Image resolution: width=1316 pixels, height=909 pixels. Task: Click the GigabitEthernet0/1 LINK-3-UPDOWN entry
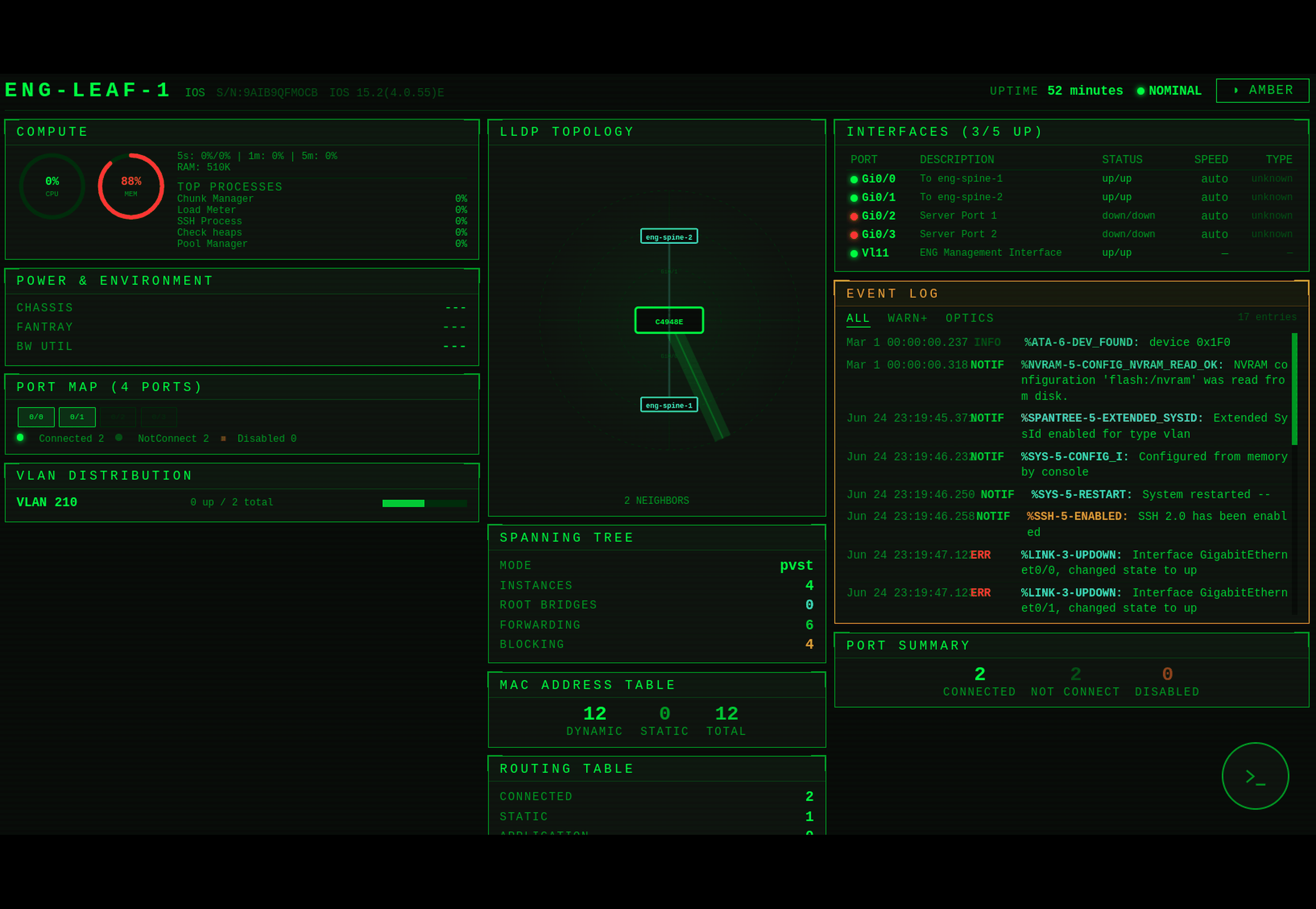click(1066, 600)
